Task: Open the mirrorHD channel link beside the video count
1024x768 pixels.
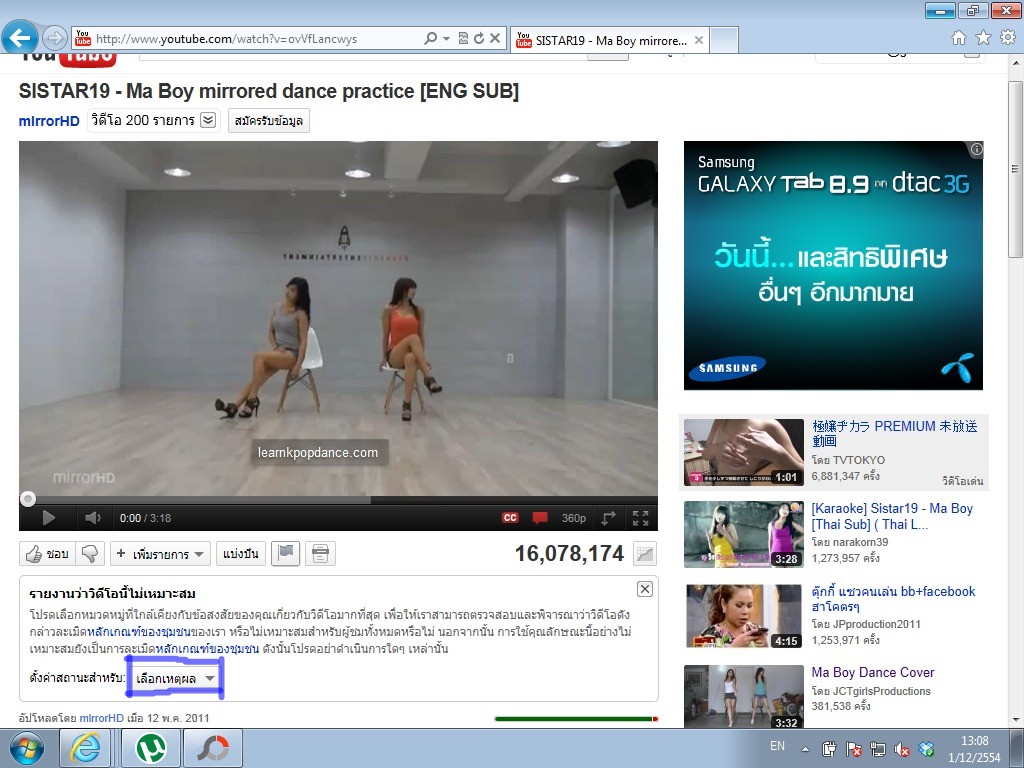Action: coord(49,121)
